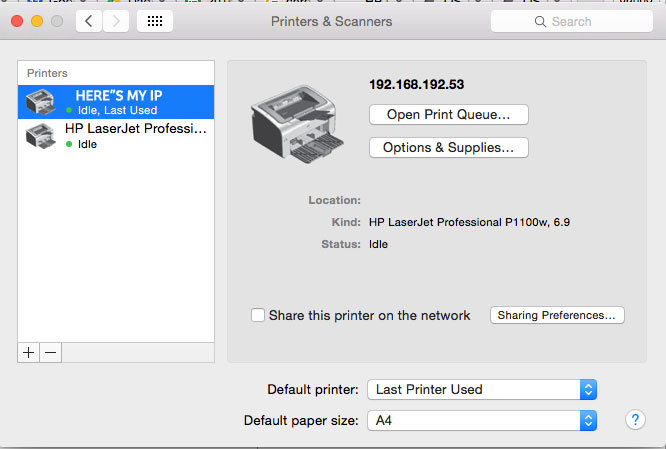Screen dimensions: 666x449
Task: Click the Status value Idle in details
Action: point(378,244)
